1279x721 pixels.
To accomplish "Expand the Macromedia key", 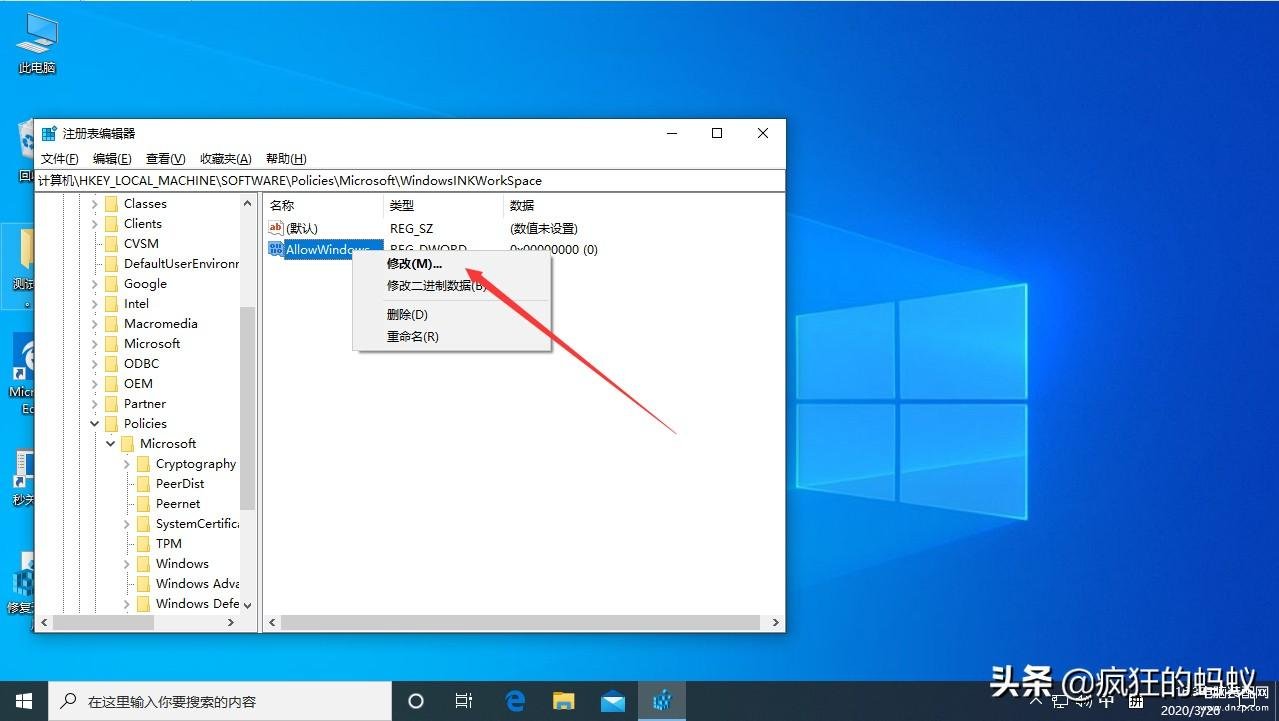I will (x=95, y=324).
